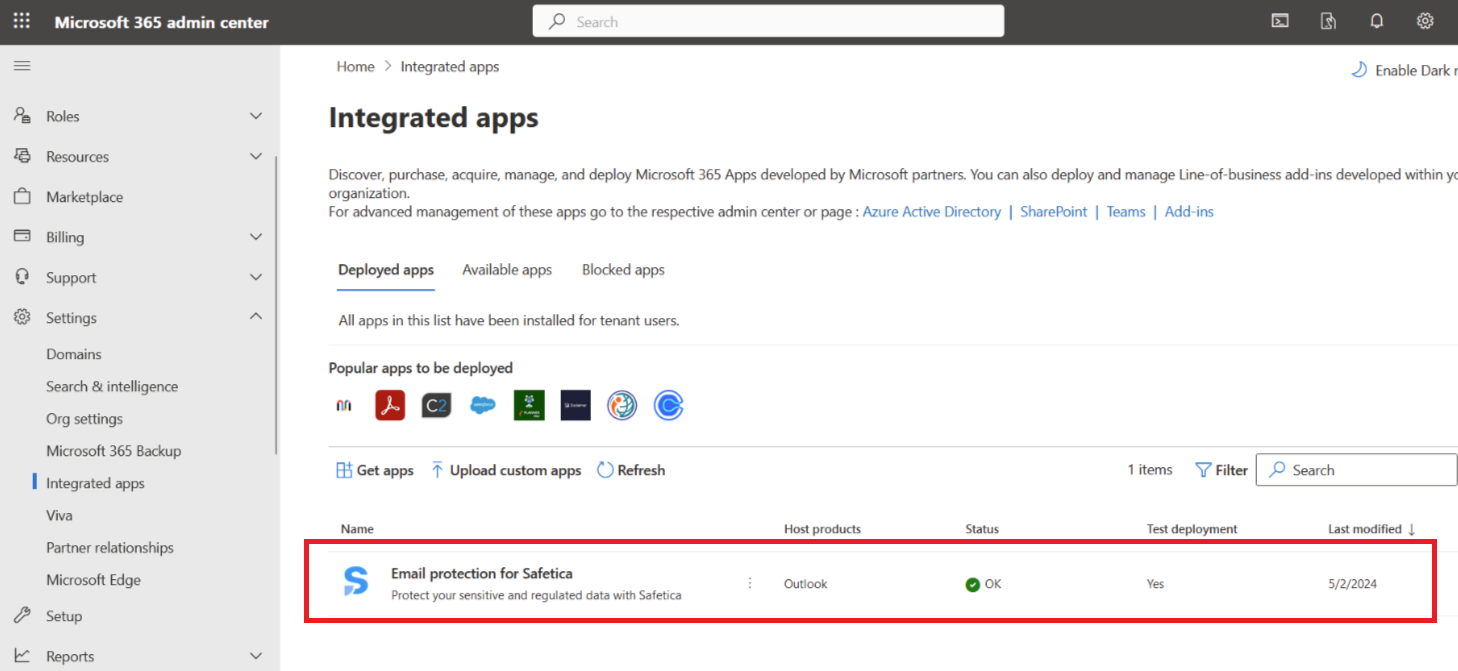1458x671 pixels.
Task: Click the Upload custom apps button
Action: point(506,470)
